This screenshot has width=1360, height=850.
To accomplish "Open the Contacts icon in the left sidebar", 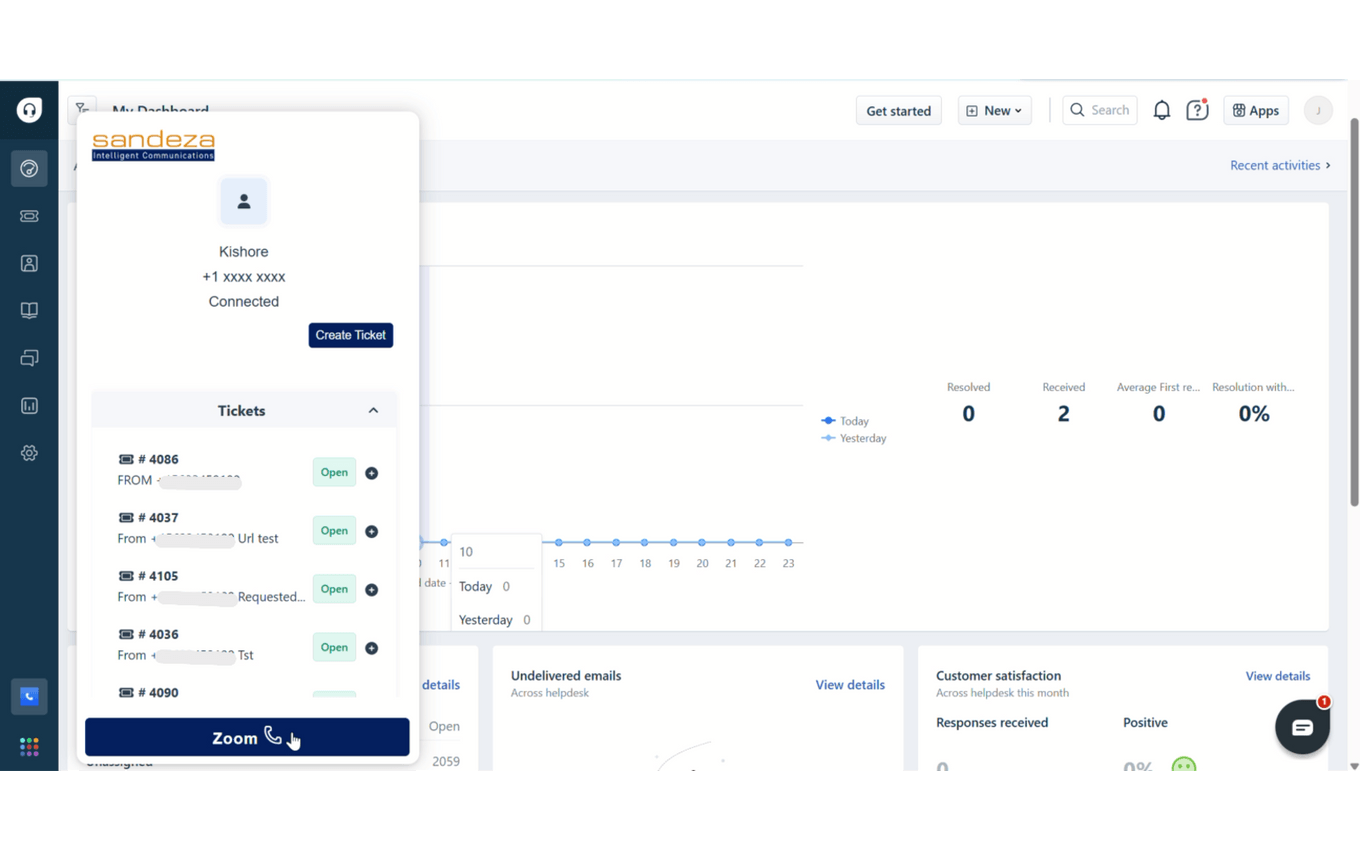I will 29,263.
